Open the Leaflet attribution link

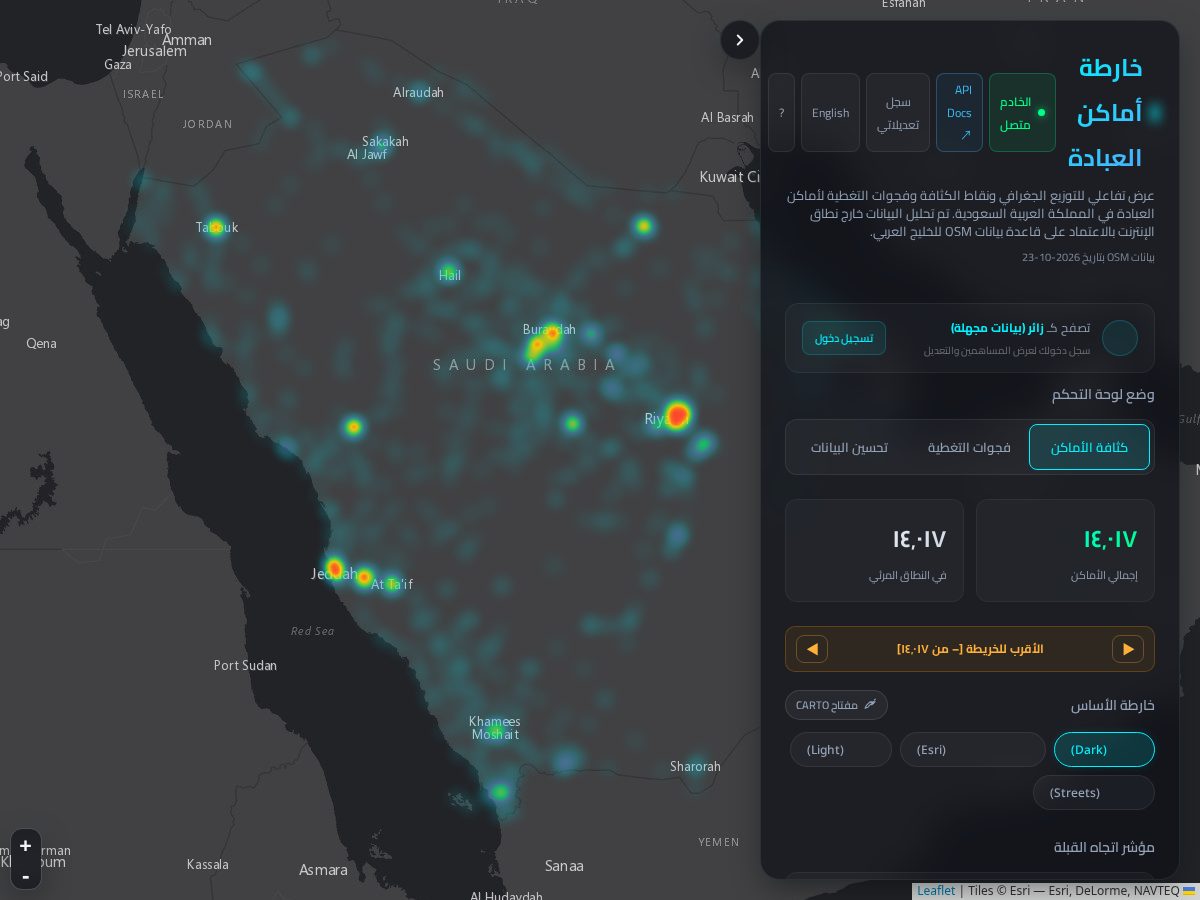936,891
